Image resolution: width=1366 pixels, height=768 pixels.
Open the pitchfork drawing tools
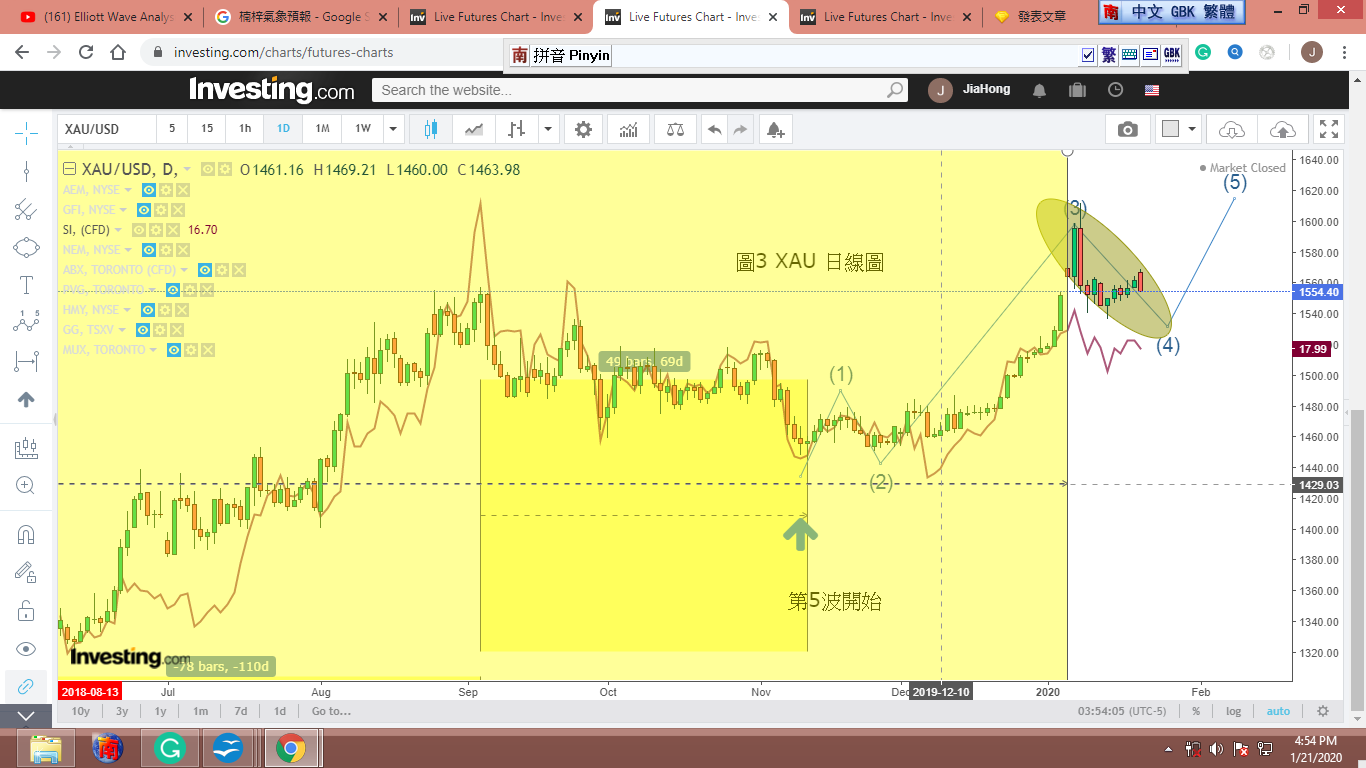tap(26, 209)
